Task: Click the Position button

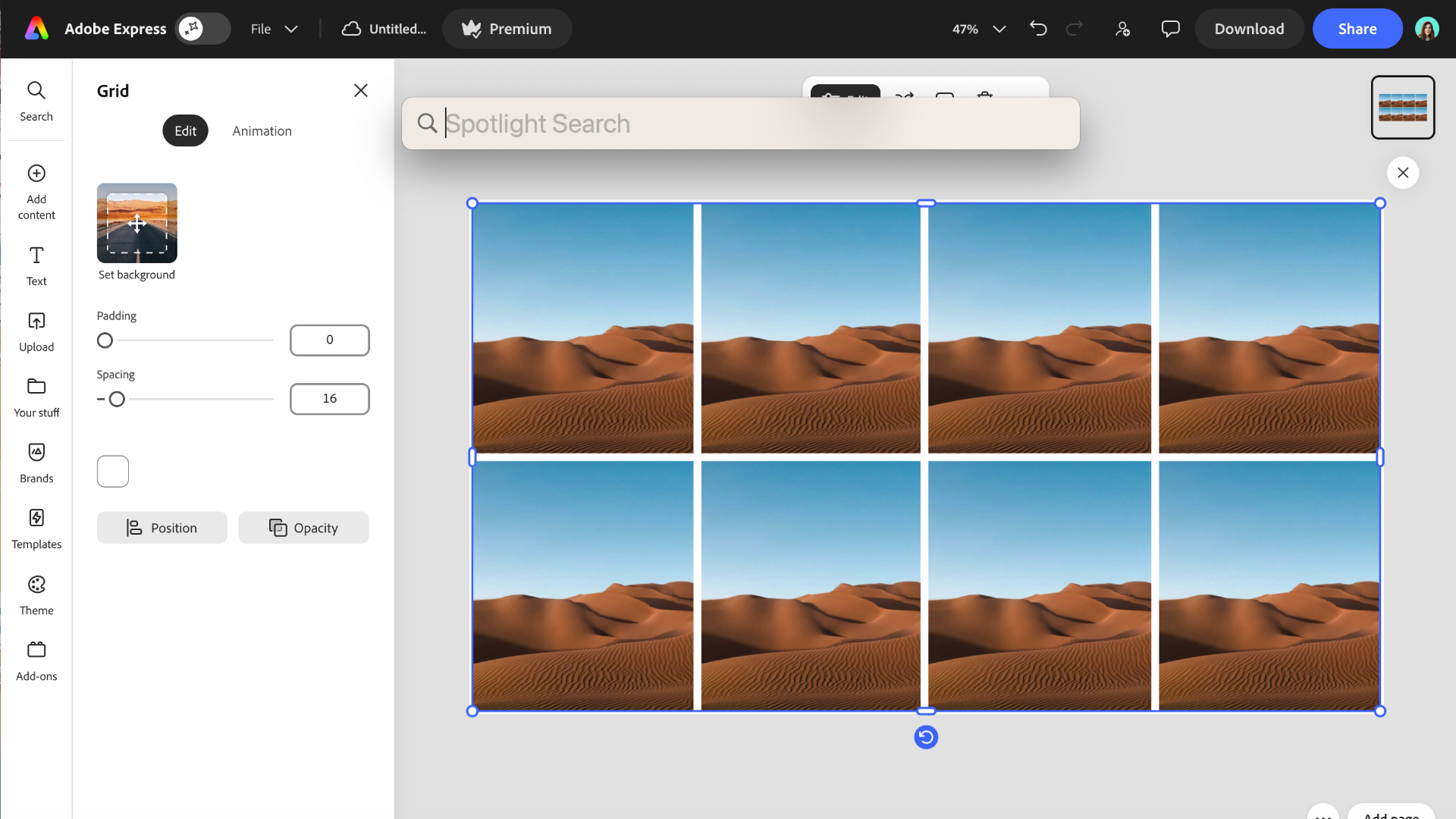Action: pyautogui.click(x=162, y=528)
